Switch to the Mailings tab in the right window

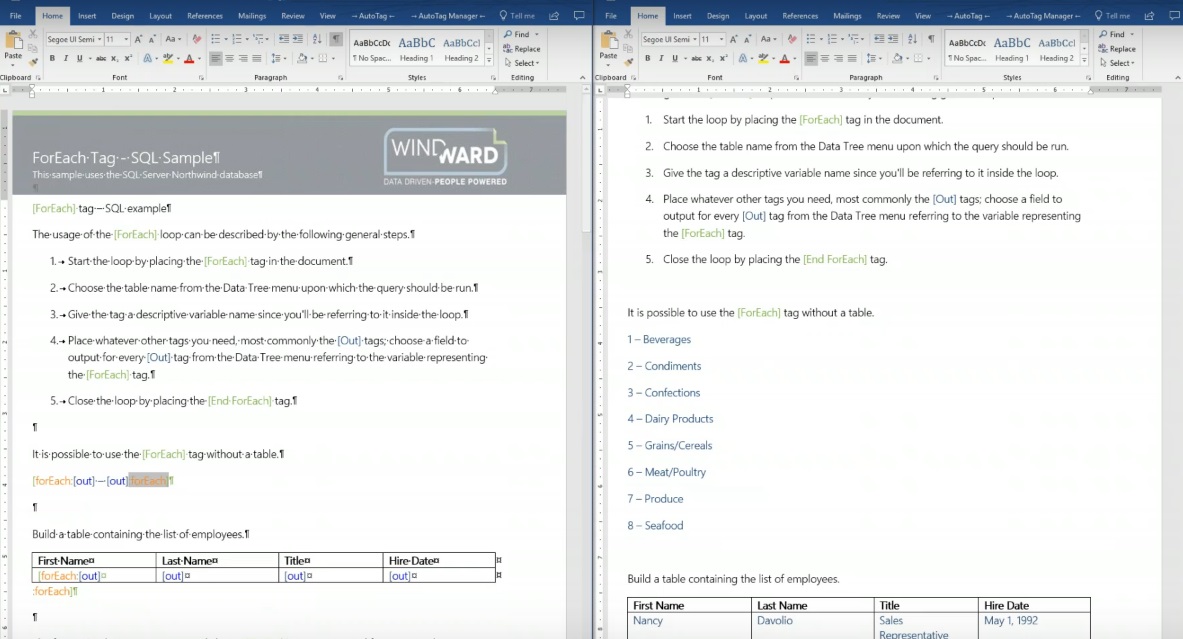[x=847, y=16]
